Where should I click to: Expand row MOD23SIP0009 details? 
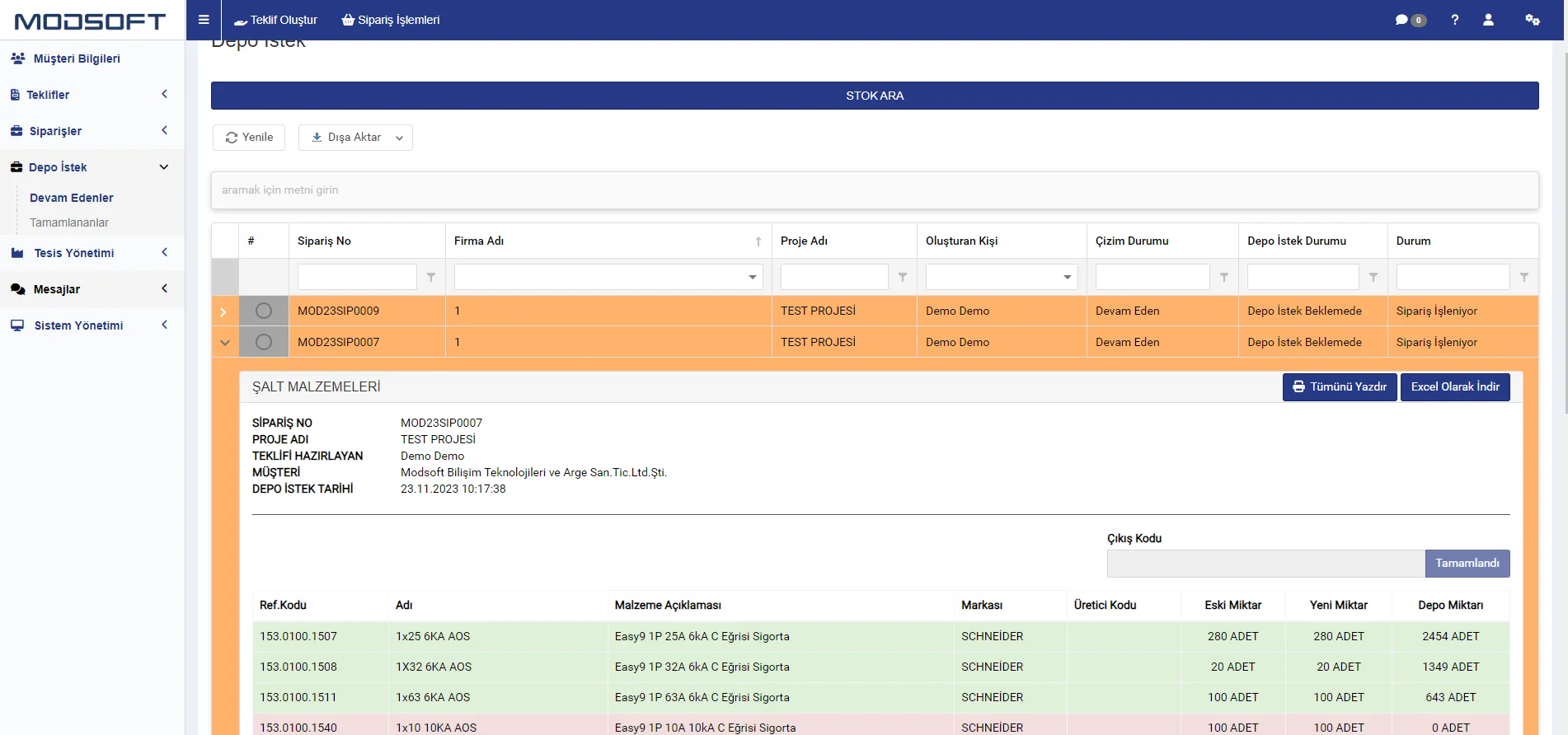[223, 311]
